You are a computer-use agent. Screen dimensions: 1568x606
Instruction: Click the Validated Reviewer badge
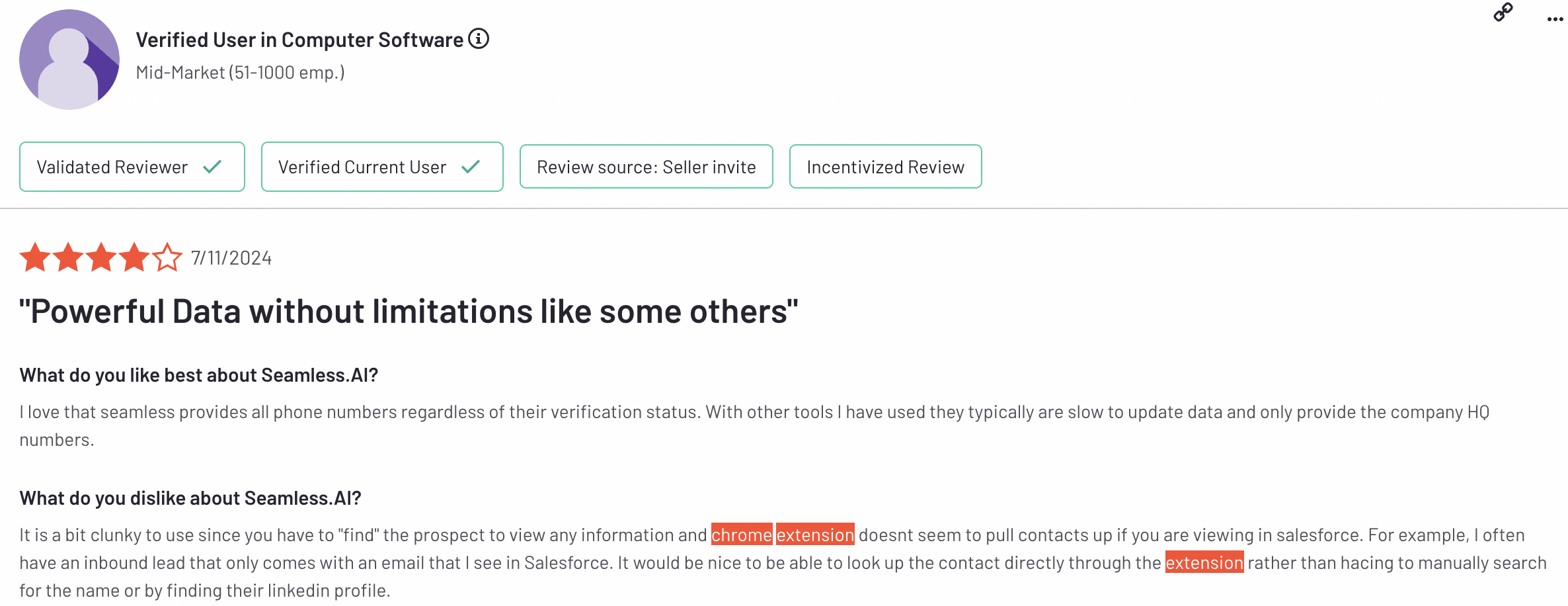[132, 167]
